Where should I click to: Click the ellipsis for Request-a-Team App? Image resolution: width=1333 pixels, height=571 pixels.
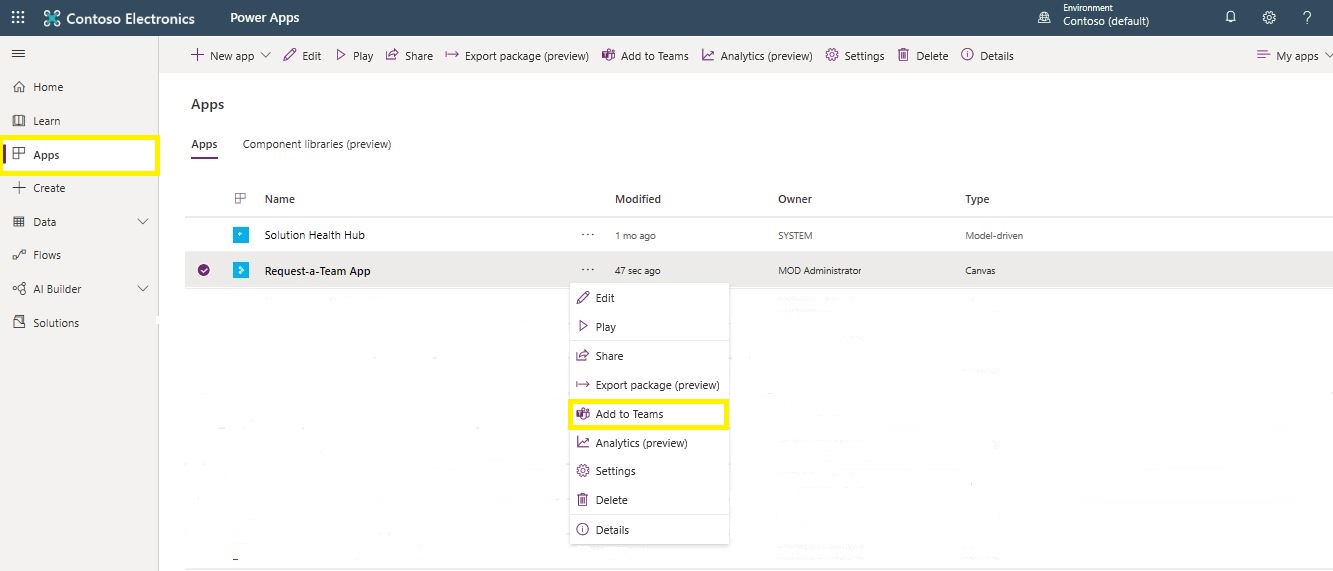[x=588, y=270]
